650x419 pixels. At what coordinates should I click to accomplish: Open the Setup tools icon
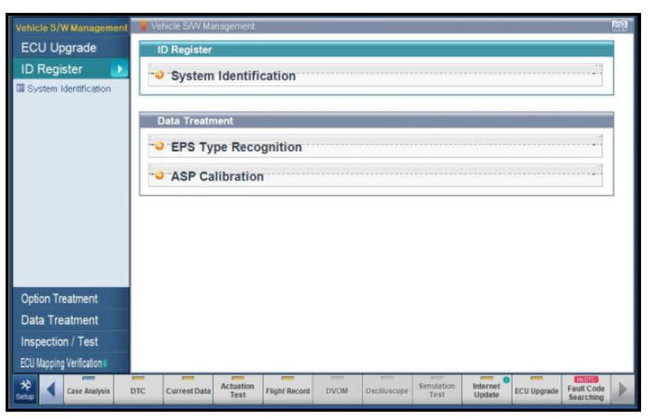click(x=25, y=389)
